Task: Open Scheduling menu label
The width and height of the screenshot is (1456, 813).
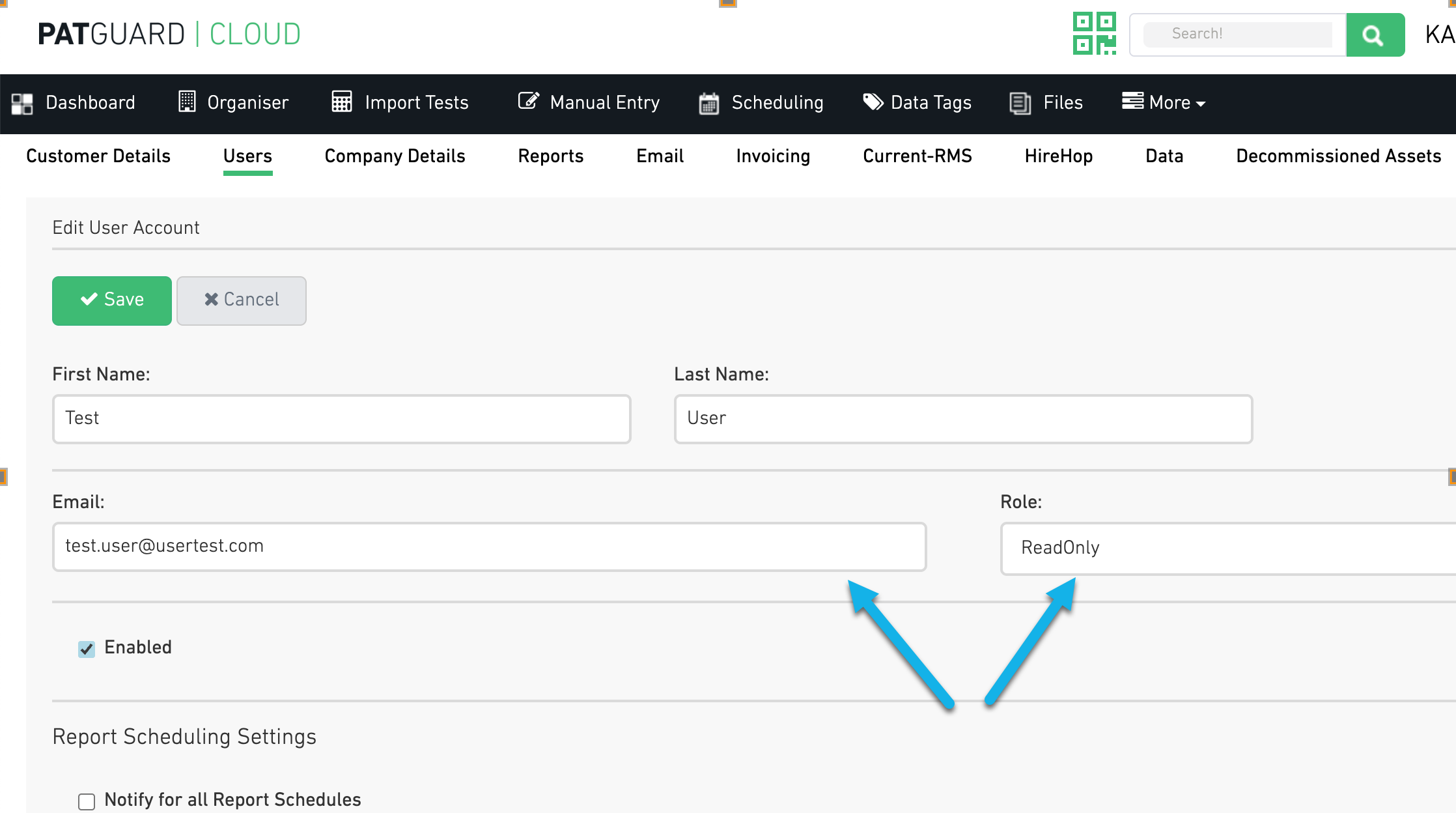Action: (777, 103)
